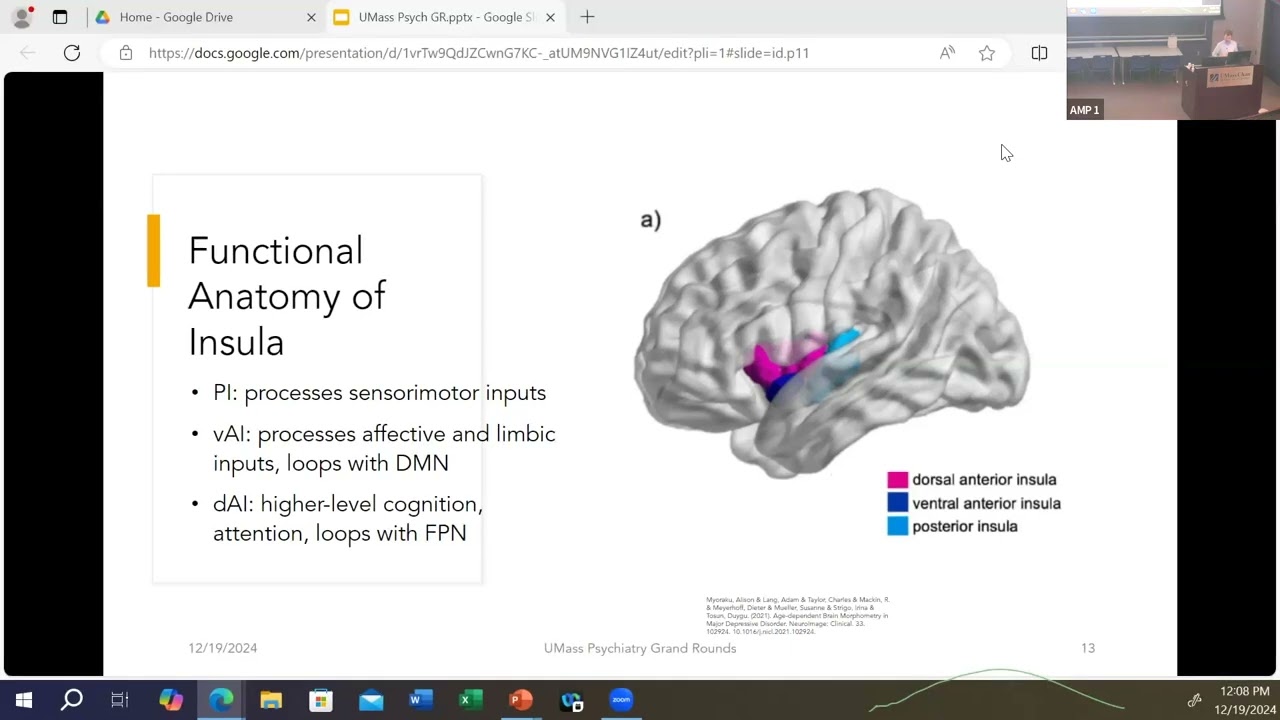Click the Functional Anatomy of Insula title

pyautogui.click(x=288, y=296)
